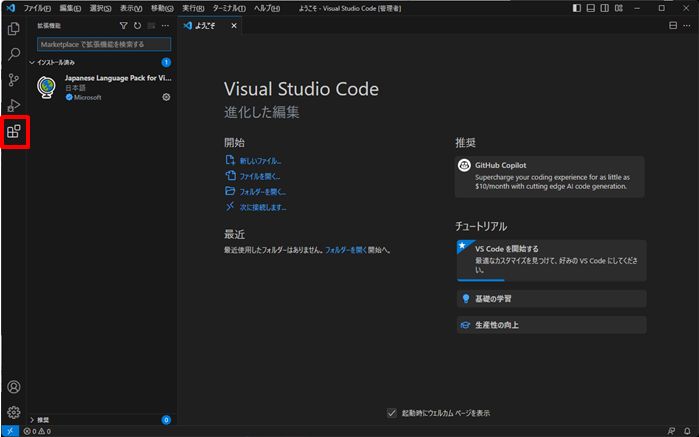Open the VS Code を開始する walkthrough
Image resolution: width=699 pixels, height=437 pixels.
[x=551, y=260]
